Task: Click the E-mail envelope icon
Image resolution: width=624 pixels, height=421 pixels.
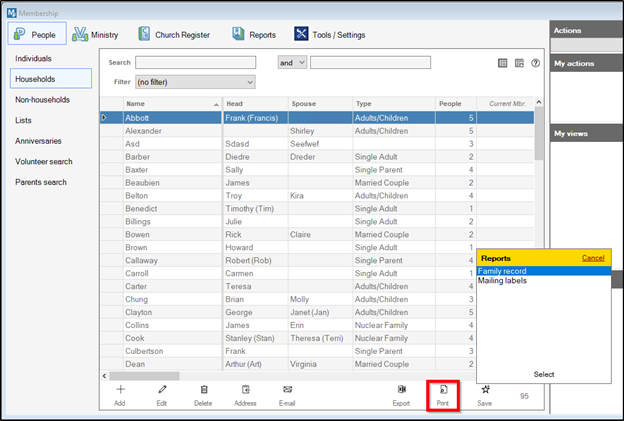Action: click(x=287, y=390)
